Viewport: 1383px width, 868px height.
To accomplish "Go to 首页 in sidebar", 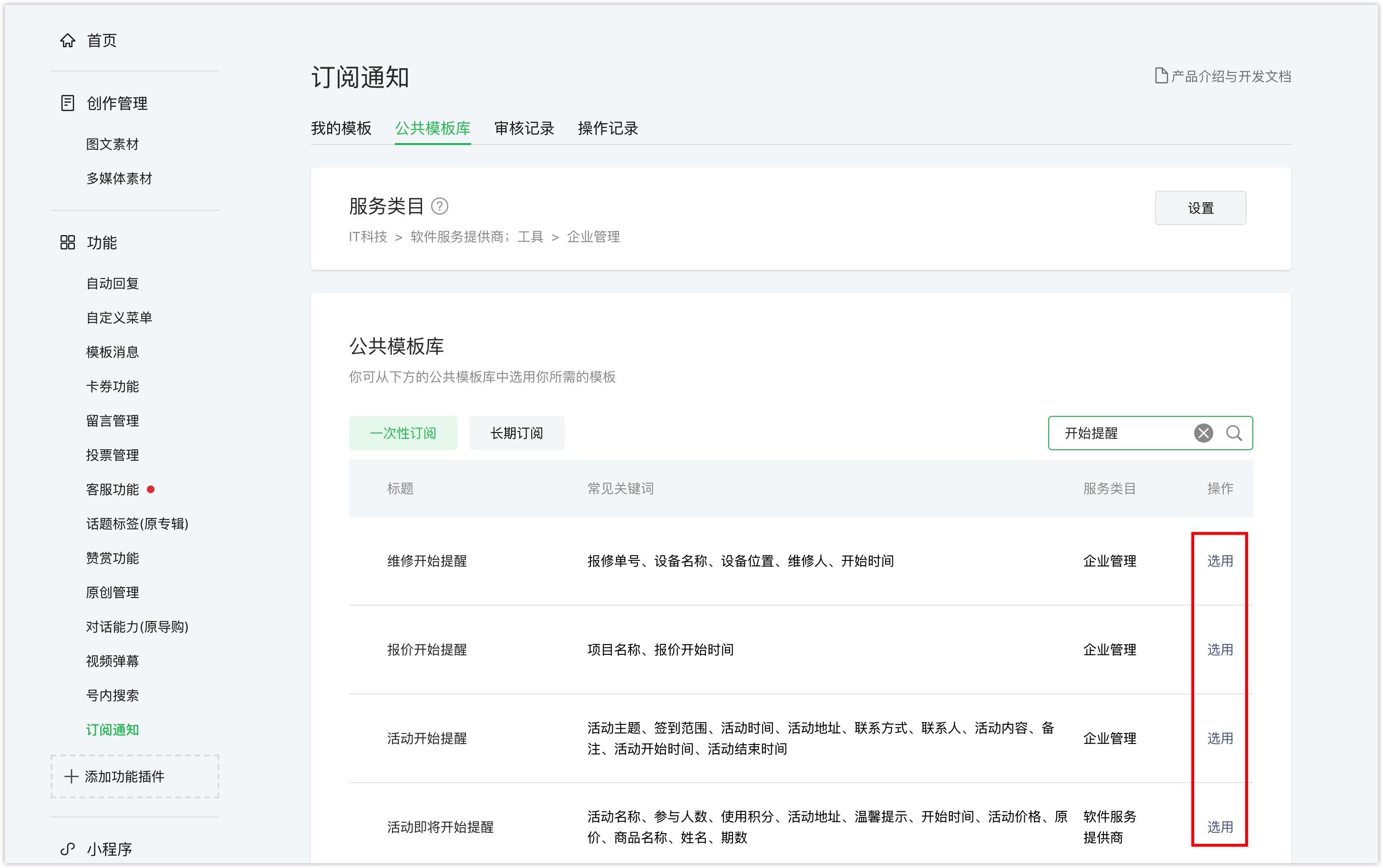I will pos(102,40).
